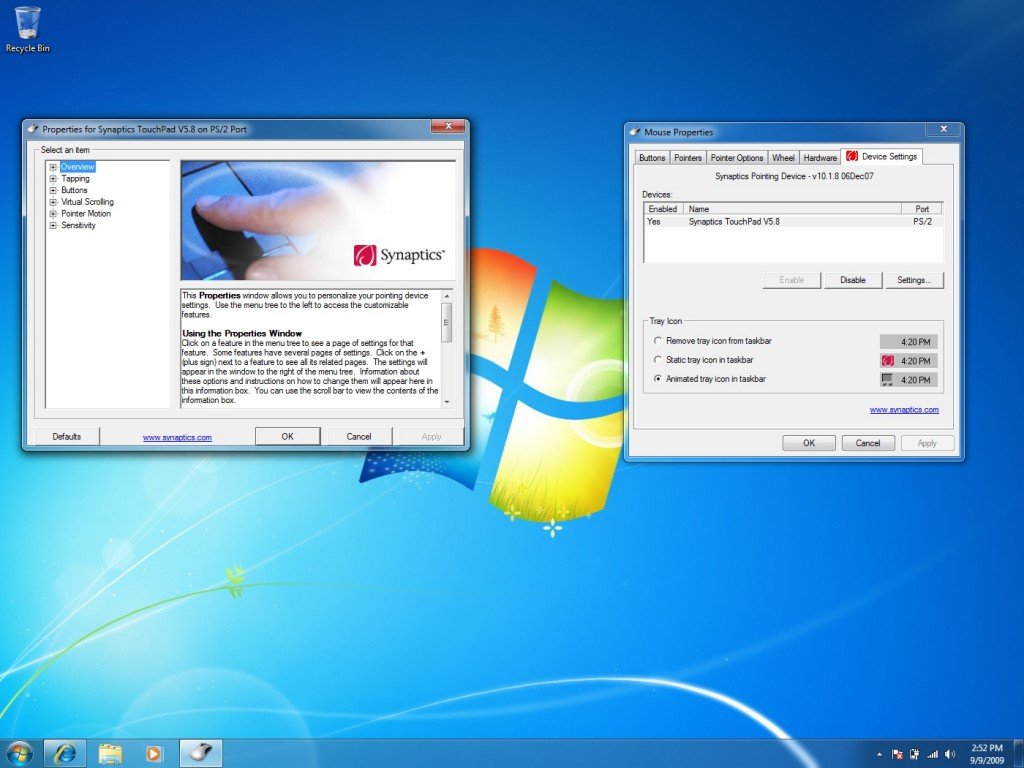Click the mouse properties taskbar icon
1024x768 pixels.
pyautogui.click(x=200, y=753)
